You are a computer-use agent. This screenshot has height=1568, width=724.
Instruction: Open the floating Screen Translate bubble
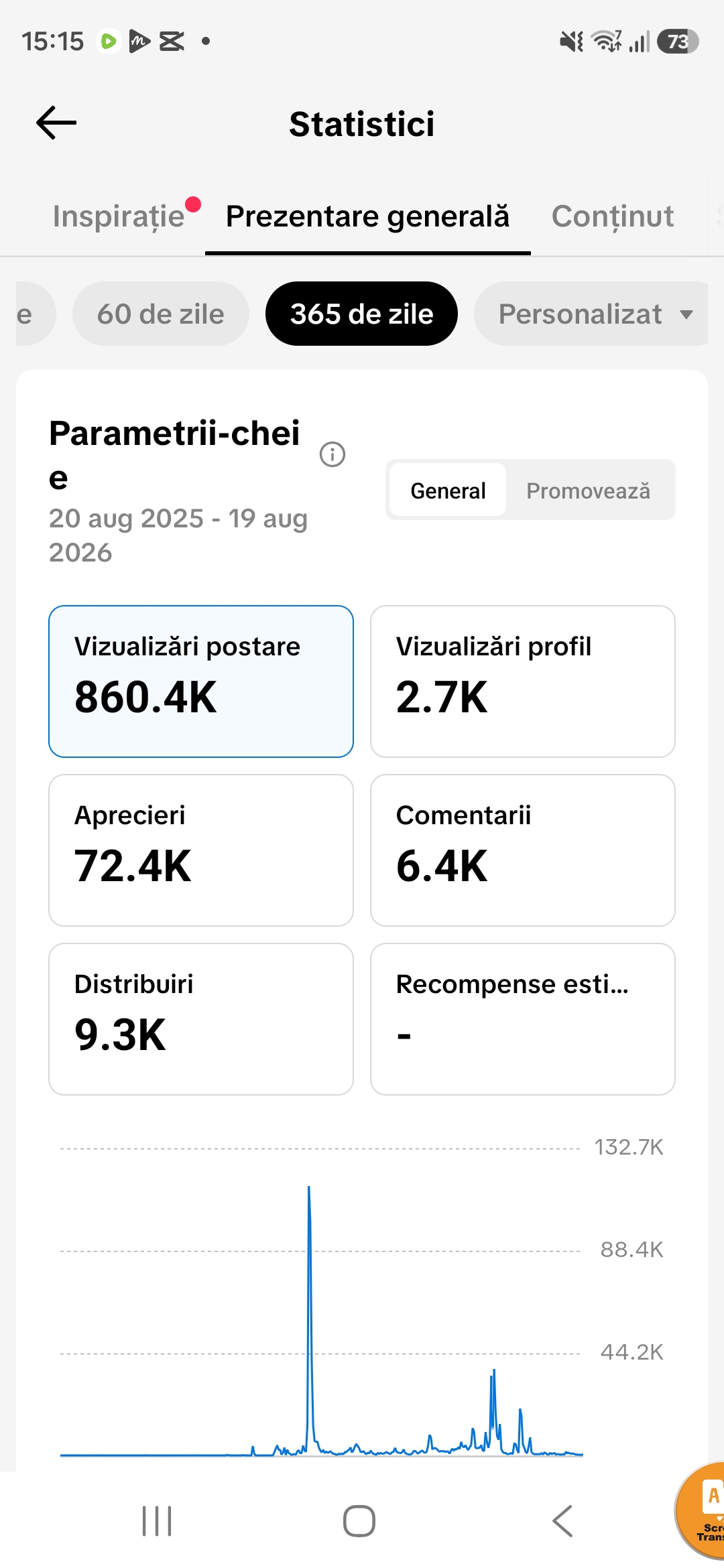point(700,1512)
